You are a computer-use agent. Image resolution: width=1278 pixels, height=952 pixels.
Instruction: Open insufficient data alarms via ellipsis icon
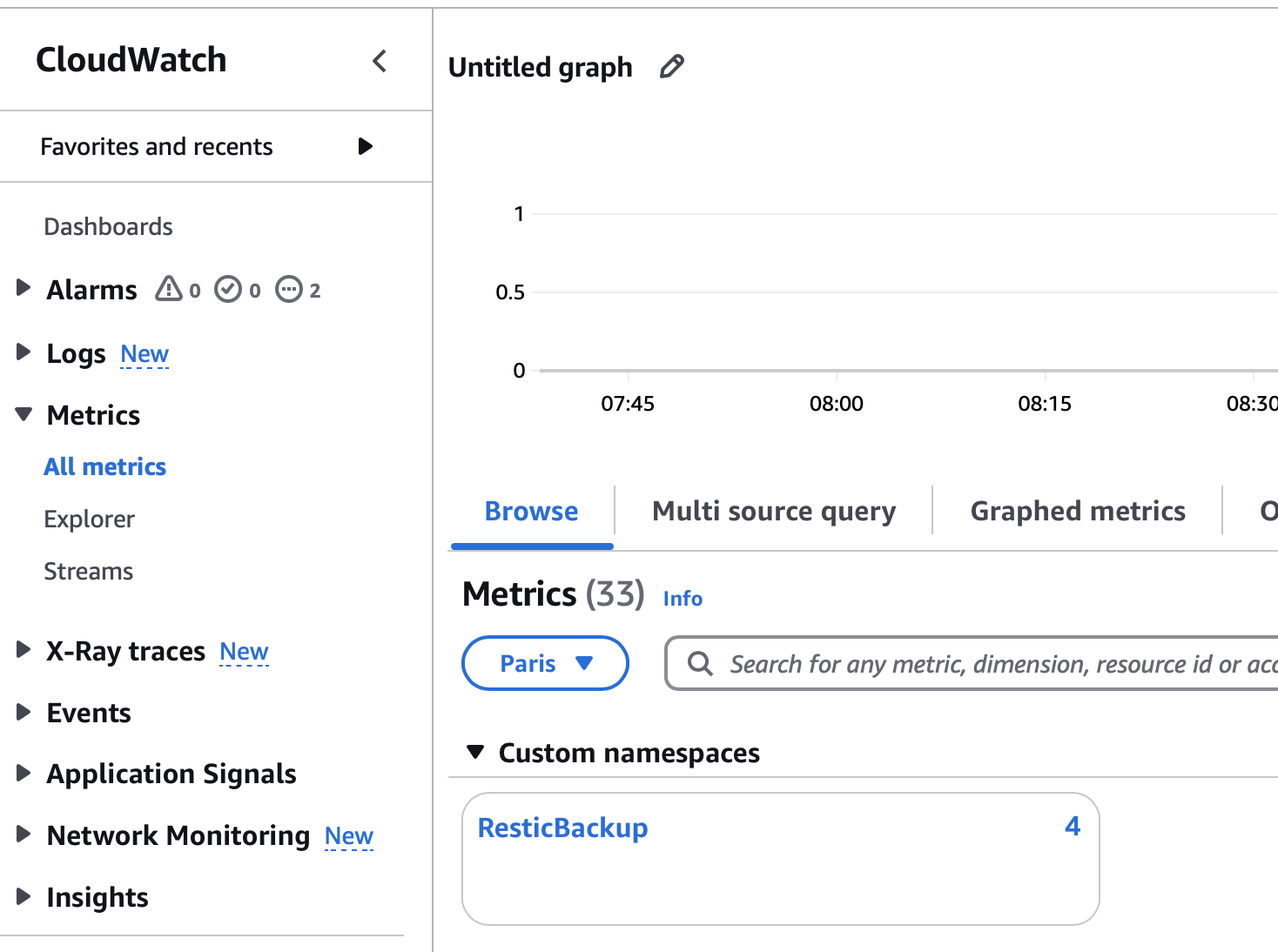pyautogui.click(x=290, y=288)
